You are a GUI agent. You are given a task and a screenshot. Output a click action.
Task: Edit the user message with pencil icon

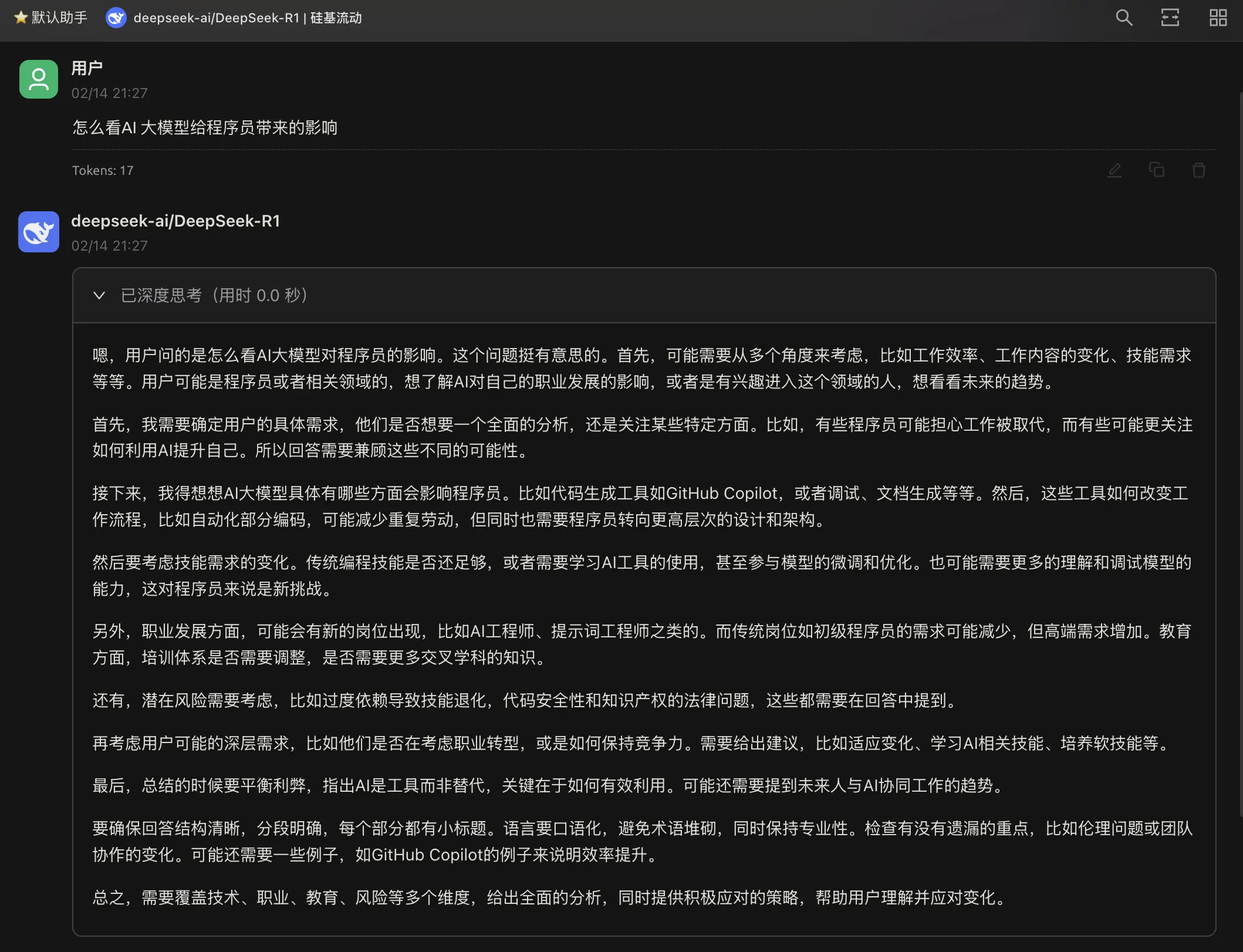coord(1114,170)
